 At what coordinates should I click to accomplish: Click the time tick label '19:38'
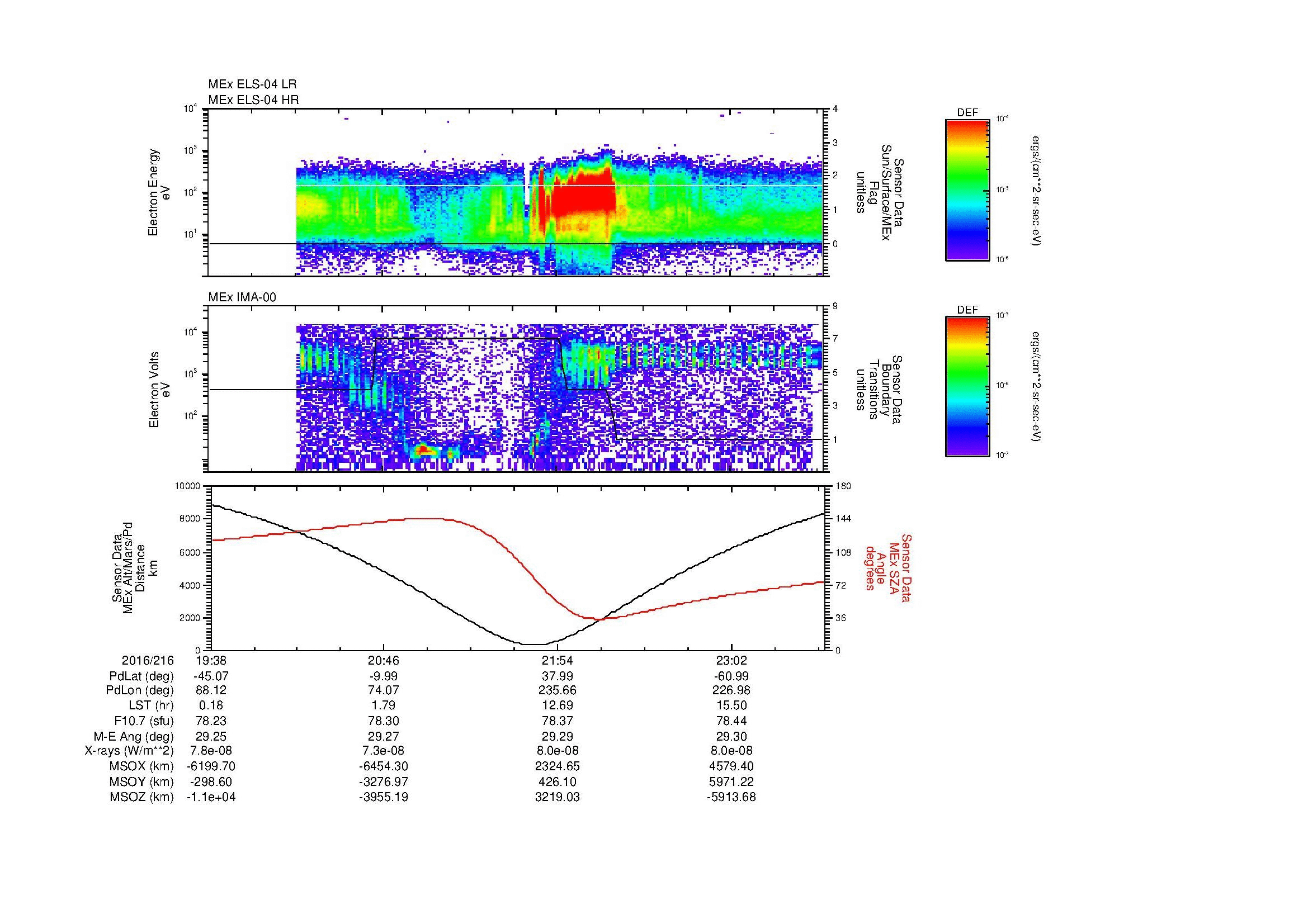pyautogui.click(x=211, y=661)
